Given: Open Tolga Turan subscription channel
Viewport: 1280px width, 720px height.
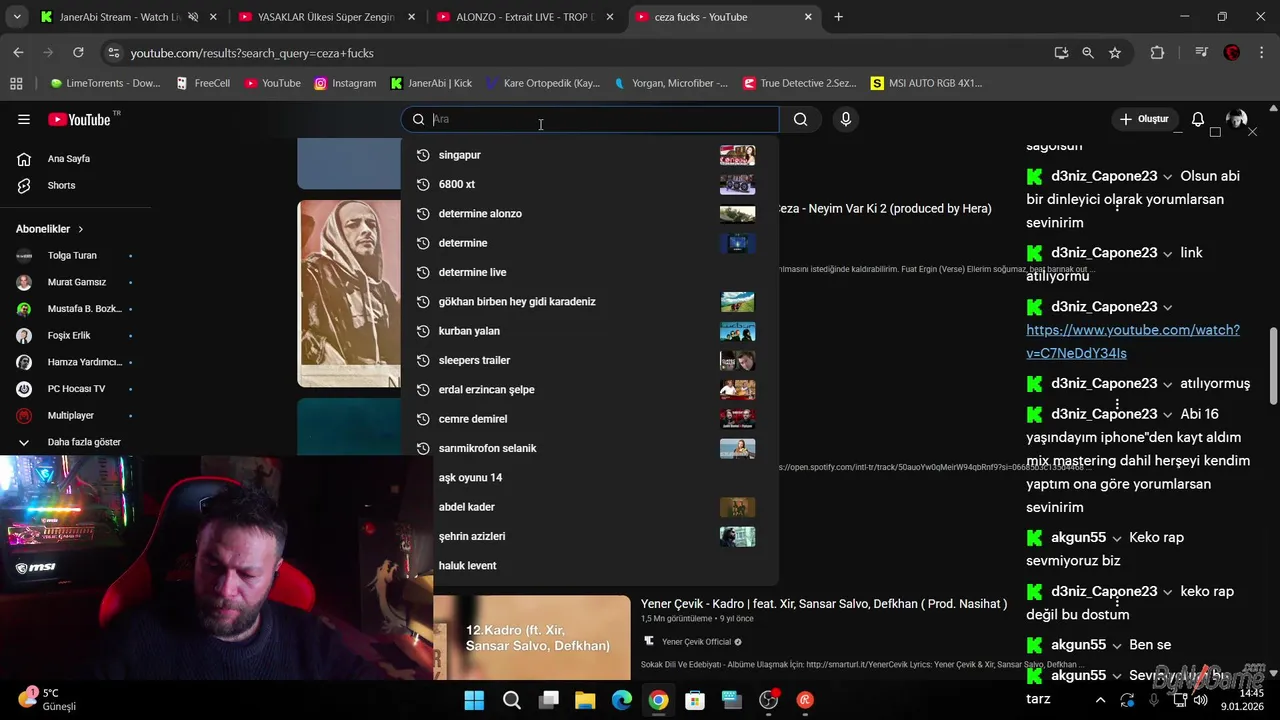Looking at the screenshot, I should click(x=72, y=255).
